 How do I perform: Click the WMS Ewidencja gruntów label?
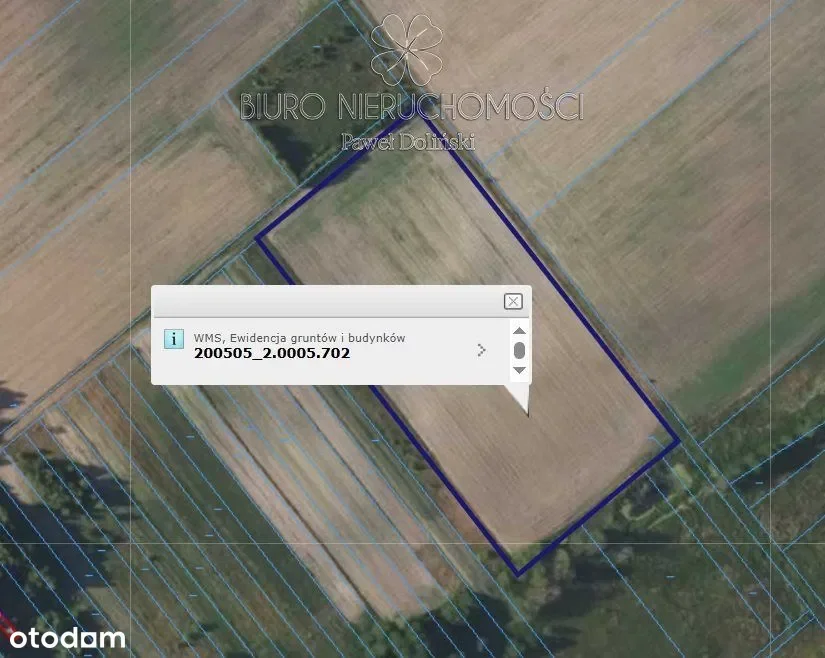(299, 338)
